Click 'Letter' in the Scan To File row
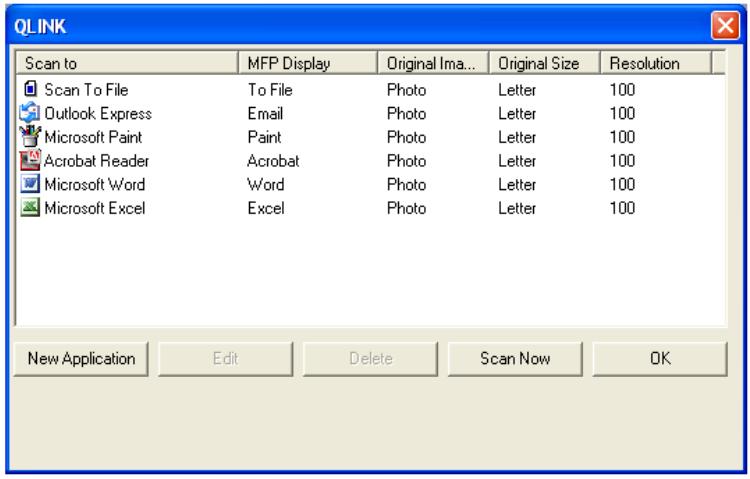Screen dimensions: 750x479 517,89
